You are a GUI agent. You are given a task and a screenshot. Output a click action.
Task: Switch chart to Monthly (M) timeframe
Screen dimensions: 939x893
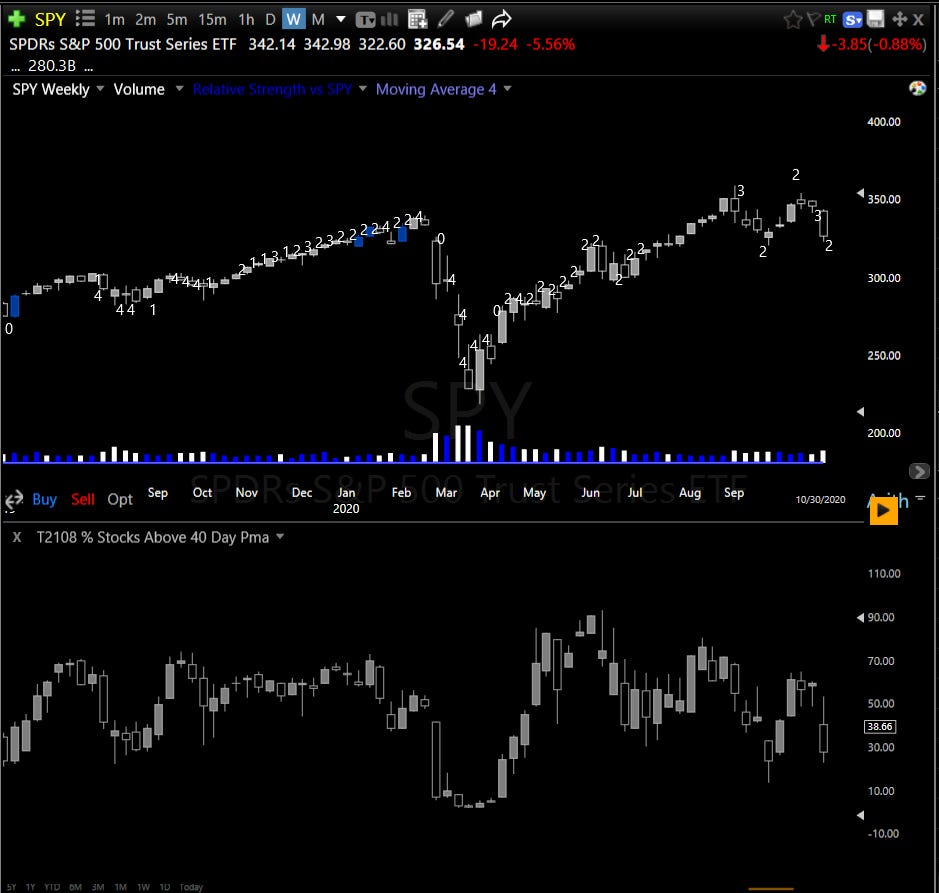click(318, 20)
